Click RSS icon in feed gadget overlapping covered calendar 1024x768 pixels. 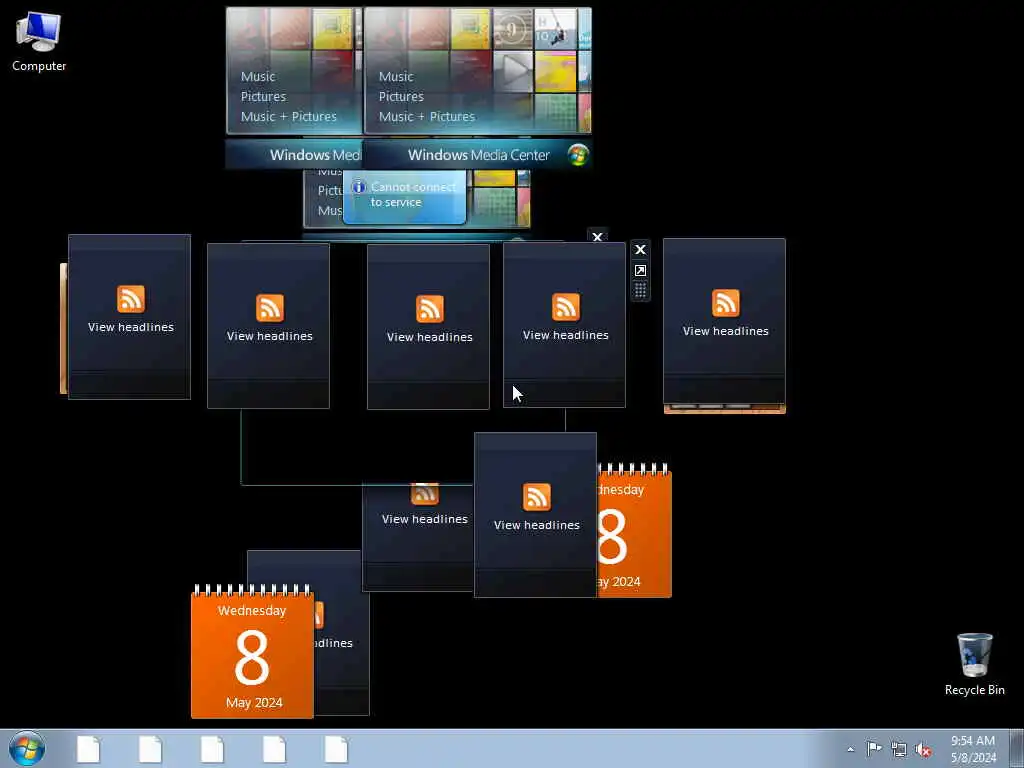(537, 497)
